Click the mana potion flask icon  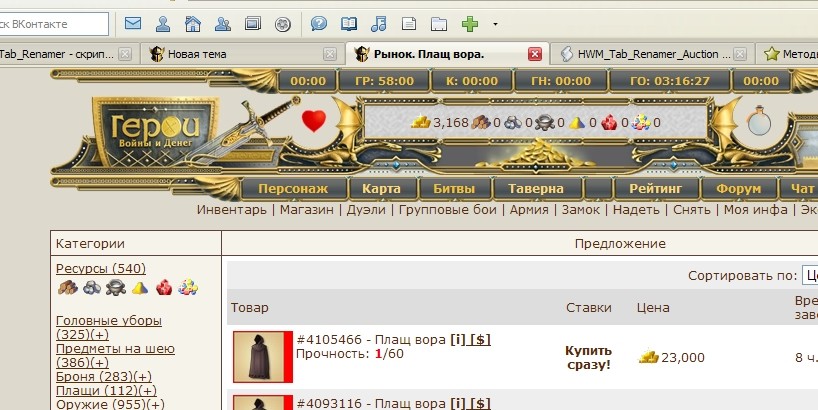759,120
